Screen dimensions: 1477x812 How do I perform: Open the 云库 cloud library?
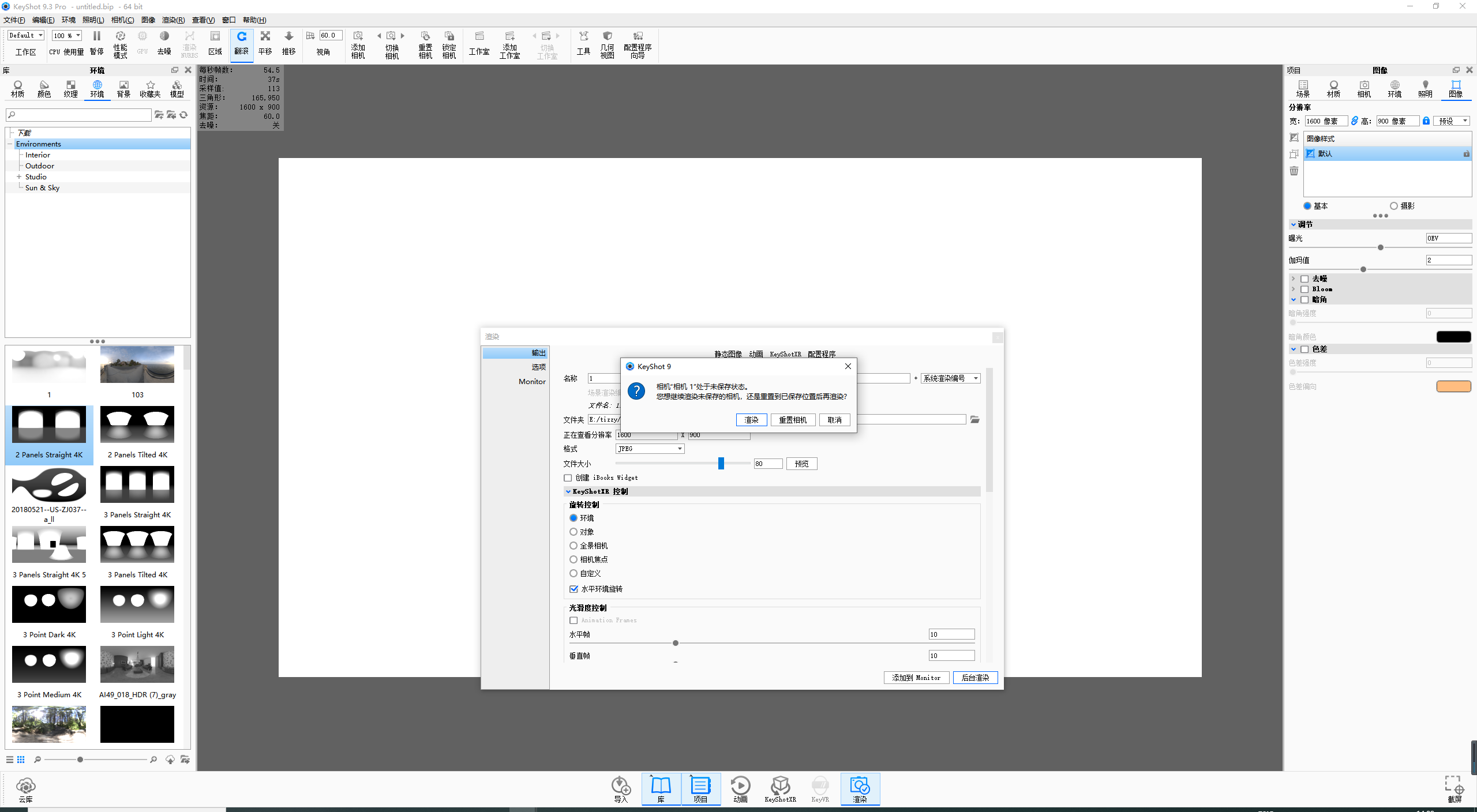coord(25,789)
